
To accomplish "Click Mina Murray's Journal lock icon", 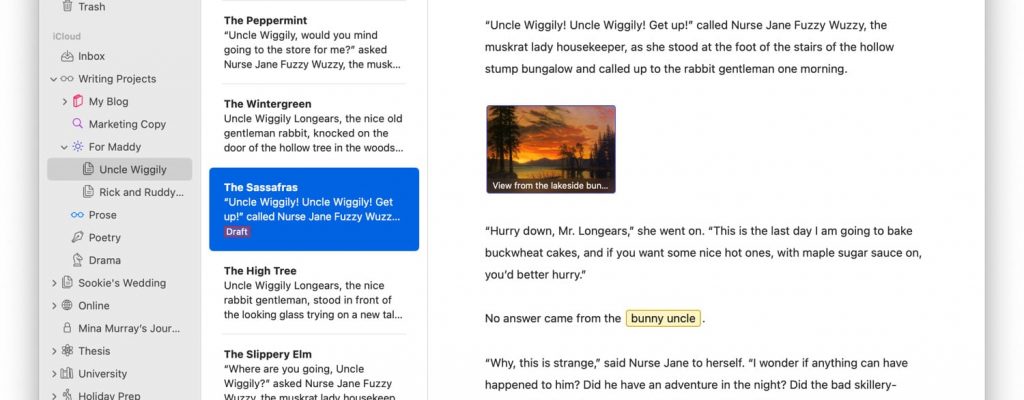I will [x=67, y=328].
